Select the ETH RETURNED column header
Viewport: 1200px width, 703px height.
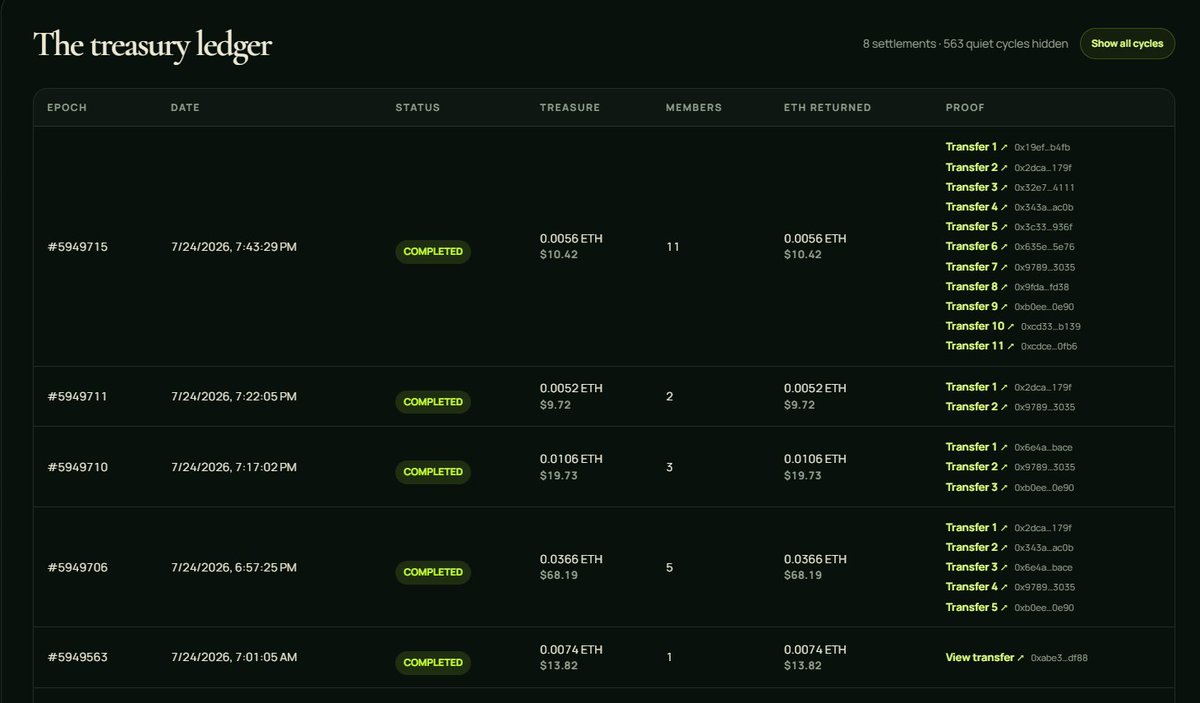828,107
